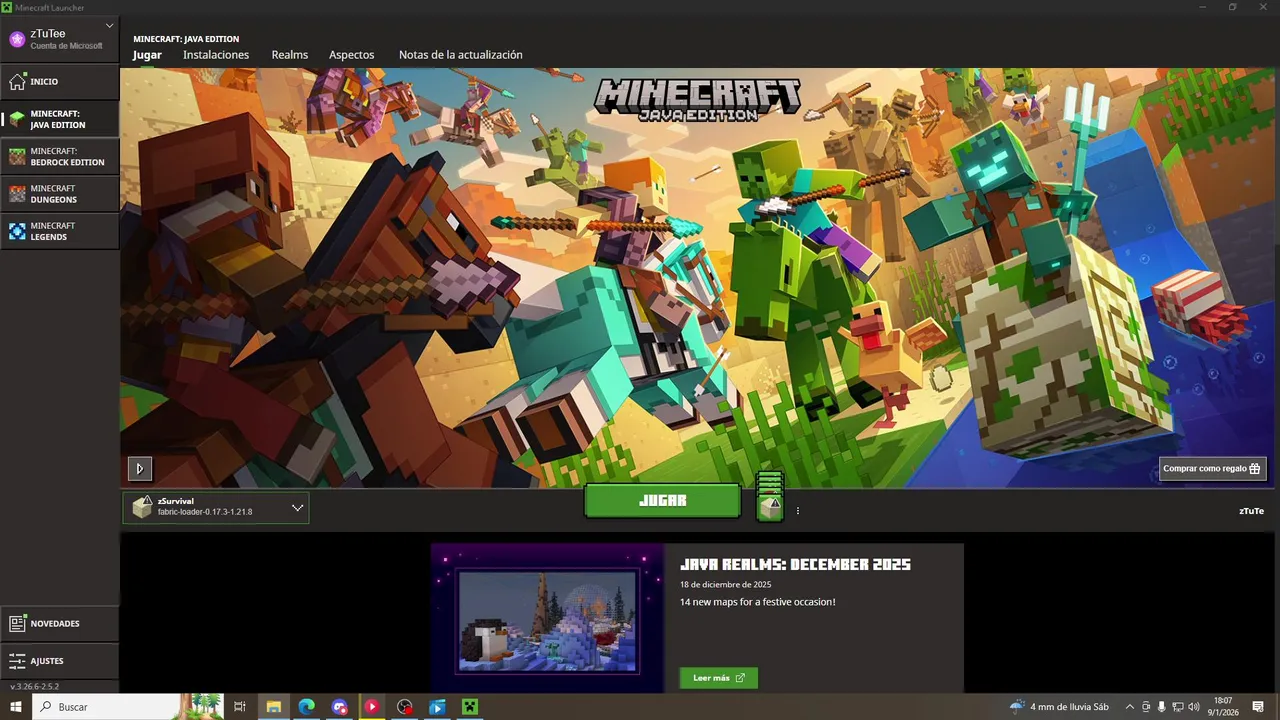Open the Windows notification center
The image size is (1280, 720).
click(1258, 707)
